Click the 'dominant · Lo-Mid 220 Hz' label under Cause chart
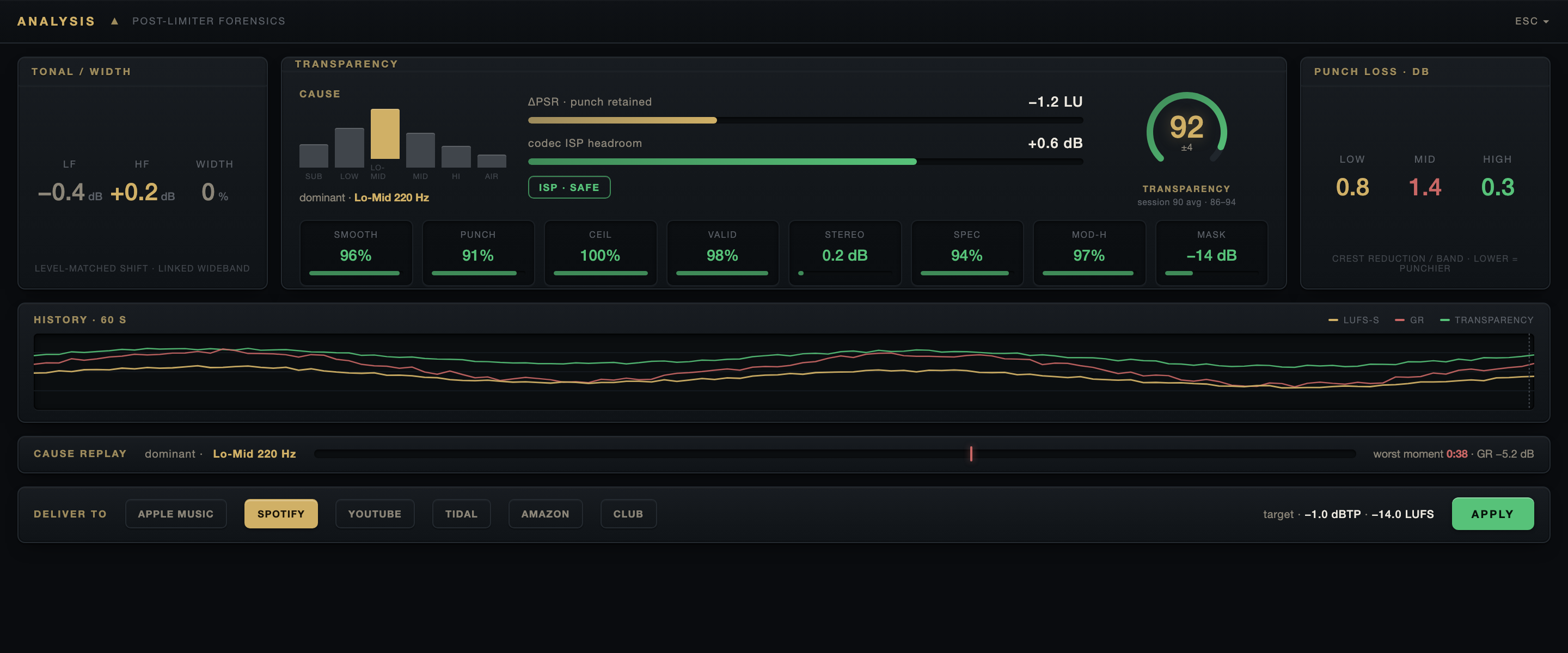The height and width of the screenshot is (653, 1568). [364, 198]
